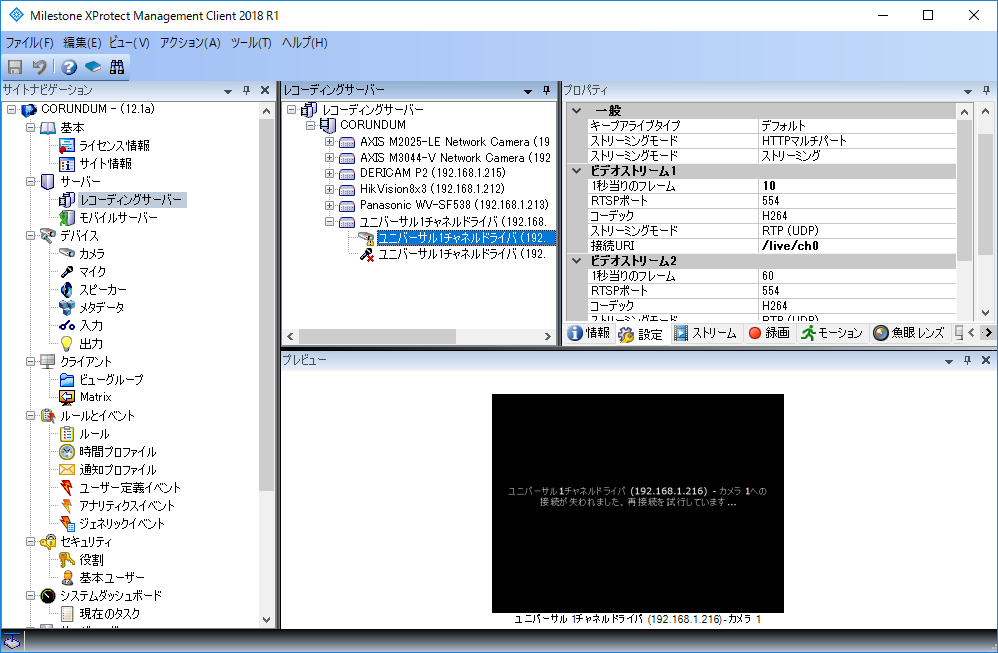Select the サイト情報 icon

tap(67, 164)
